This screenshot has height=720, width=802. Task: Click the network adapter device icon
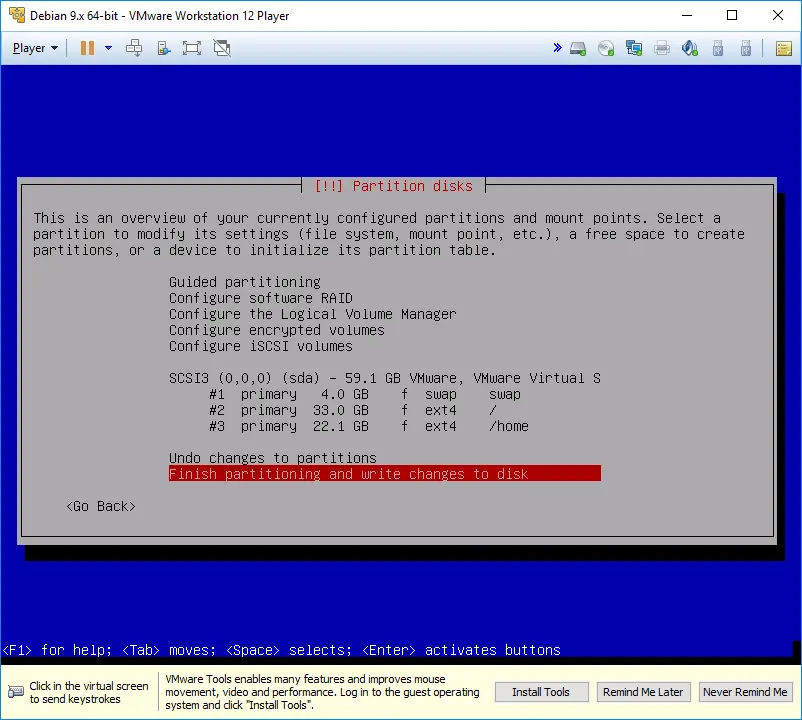point(634,48)
